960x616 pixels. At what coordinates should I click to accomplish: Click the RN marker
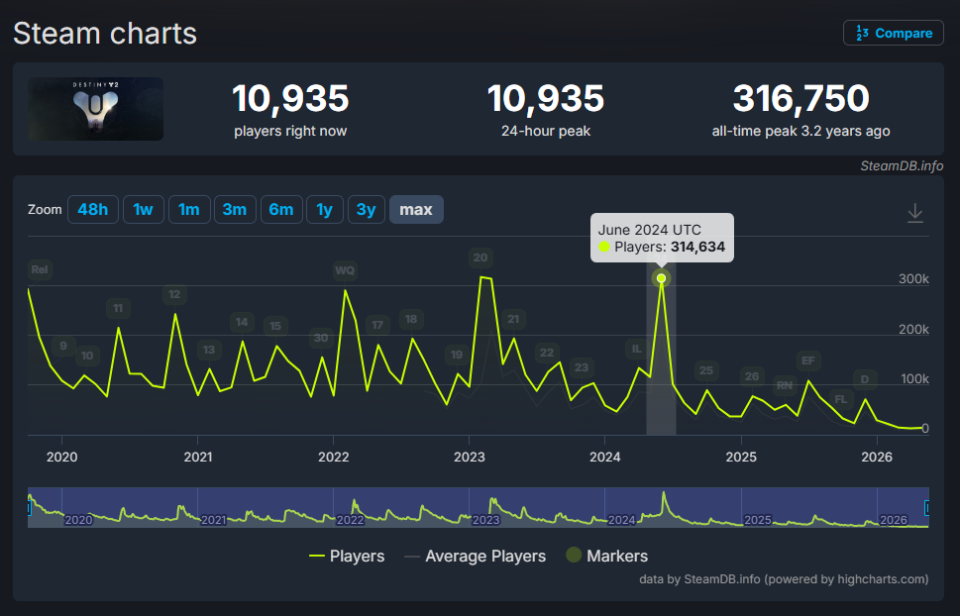[x=784, y=385]
